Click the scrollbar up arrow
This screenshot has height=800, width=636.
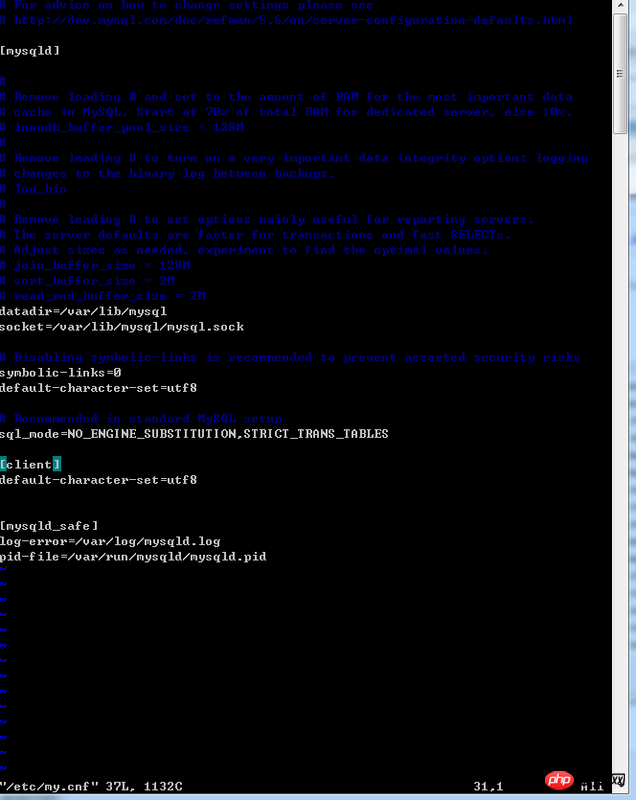(x=620, y=6)
